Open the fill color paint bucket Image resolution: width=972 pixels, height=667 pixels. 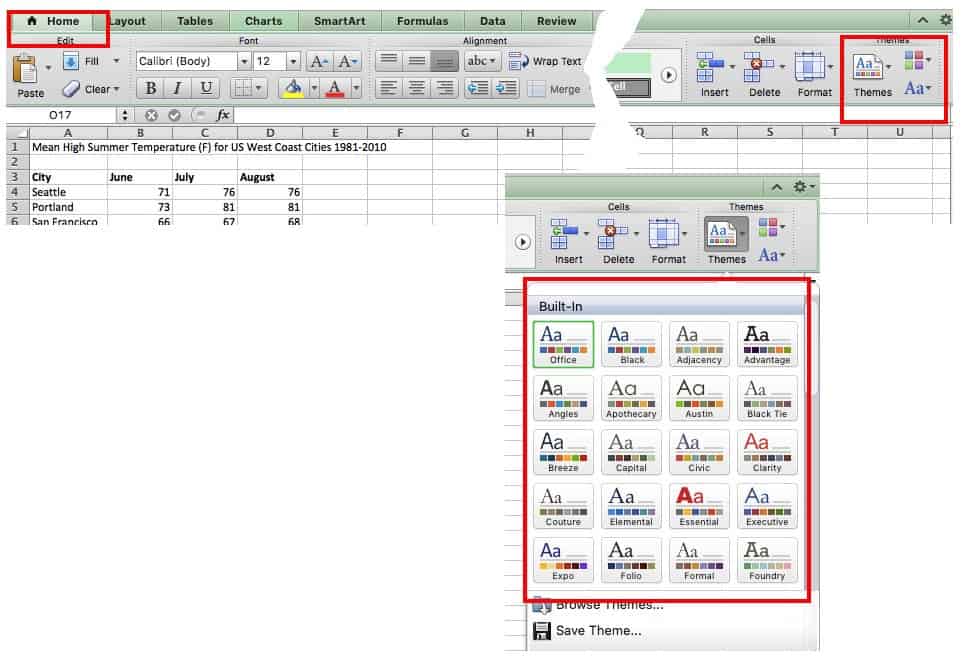click(x=293, y=88)
